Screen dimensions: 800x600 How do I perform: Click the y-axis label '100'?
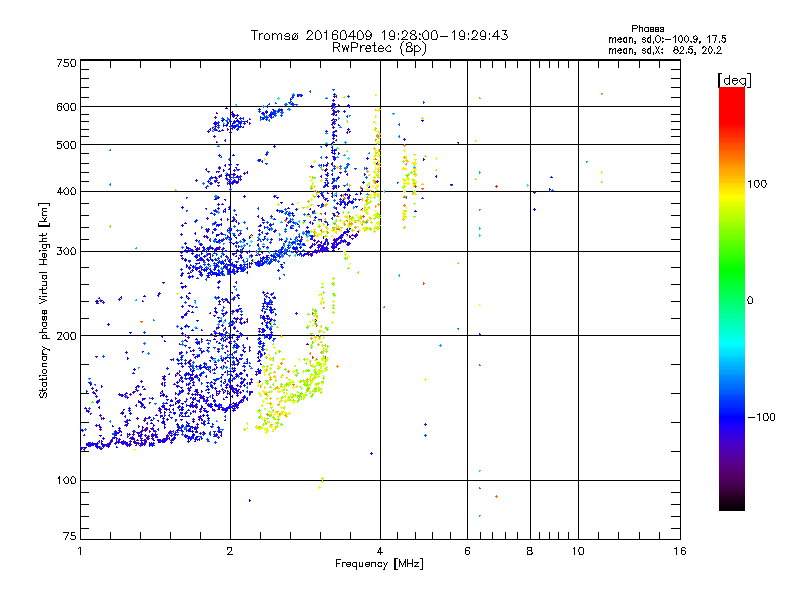coord(67,480)
